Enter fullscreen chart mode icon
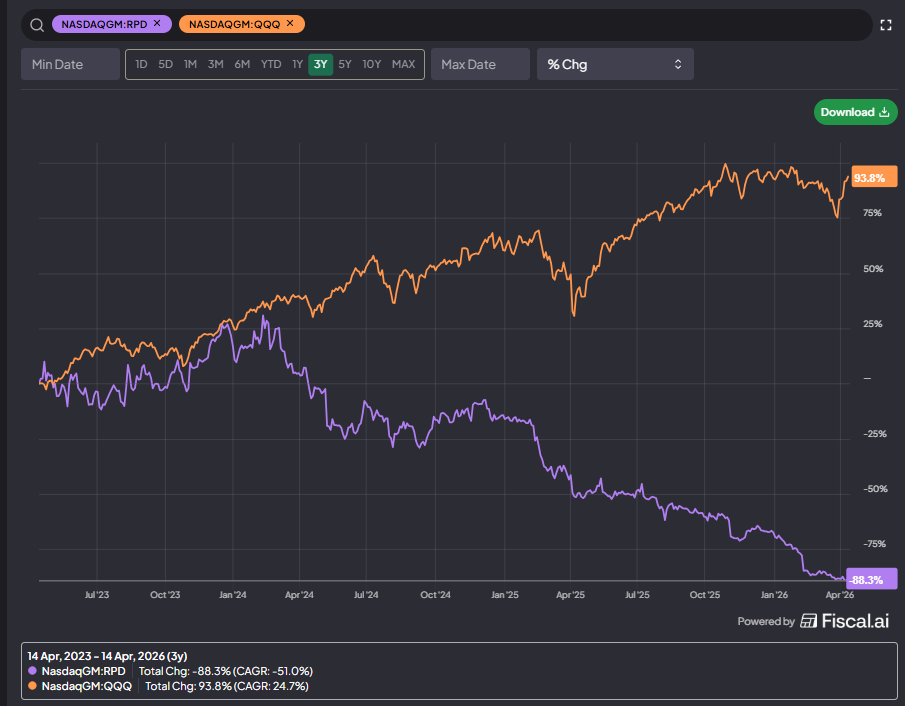The height and width of the screenshot is (706, 905). [x=885, y=25]
